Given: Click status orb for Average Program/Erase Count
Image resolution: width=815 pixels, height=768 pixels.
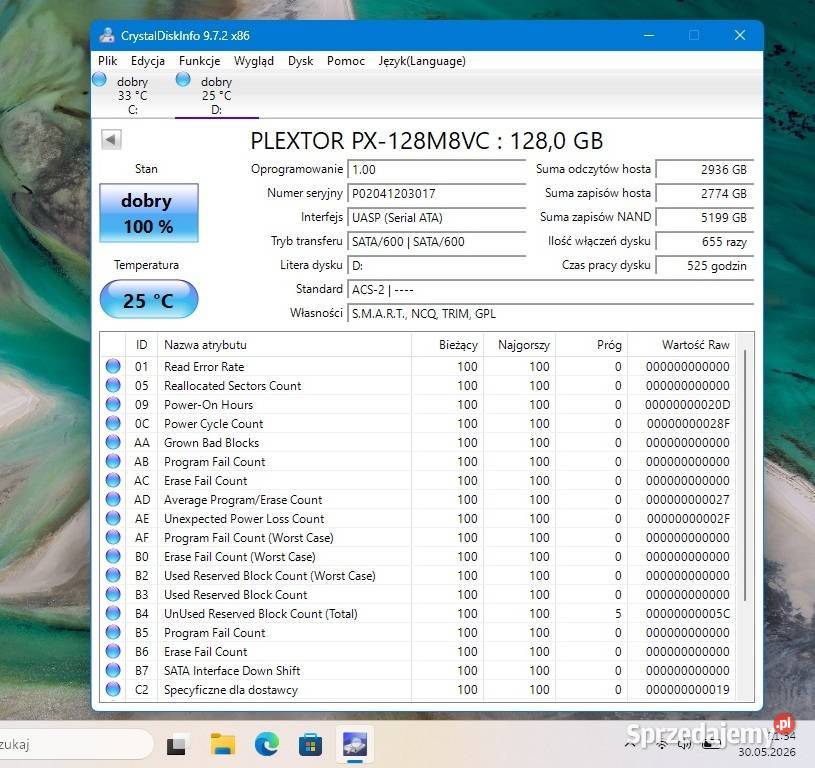Looking at the screenshot, I should (113, 499).
